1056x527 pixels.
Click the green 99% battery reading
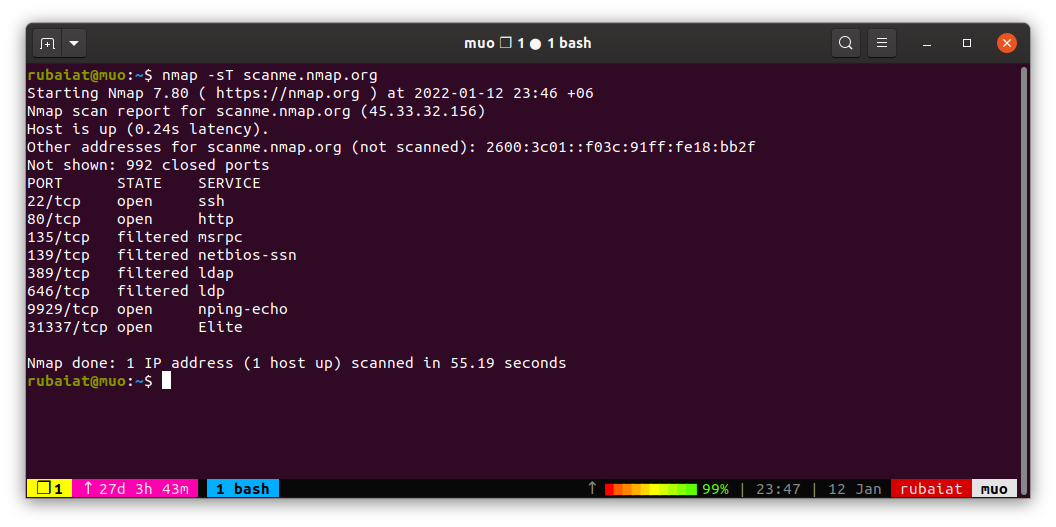tap(715, 489)
